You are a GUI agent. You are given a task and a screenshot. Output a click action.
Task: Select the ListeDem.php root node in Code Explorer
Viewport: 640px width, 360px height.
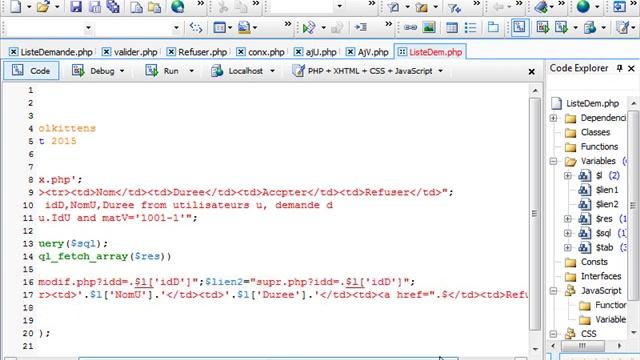[585, 103]
